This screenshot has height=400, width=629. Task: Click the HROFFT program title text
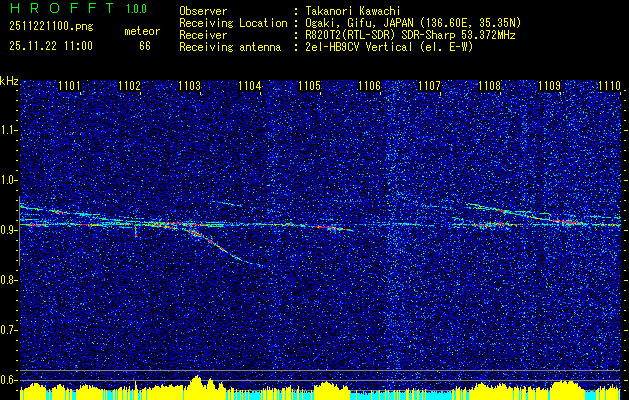click(62, 8)
